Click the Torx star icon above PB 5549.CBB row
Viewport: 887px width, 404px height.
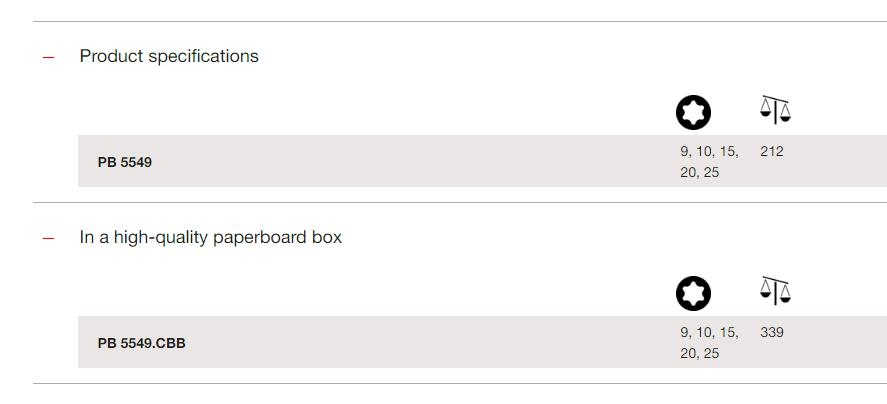tap(693, 293)
